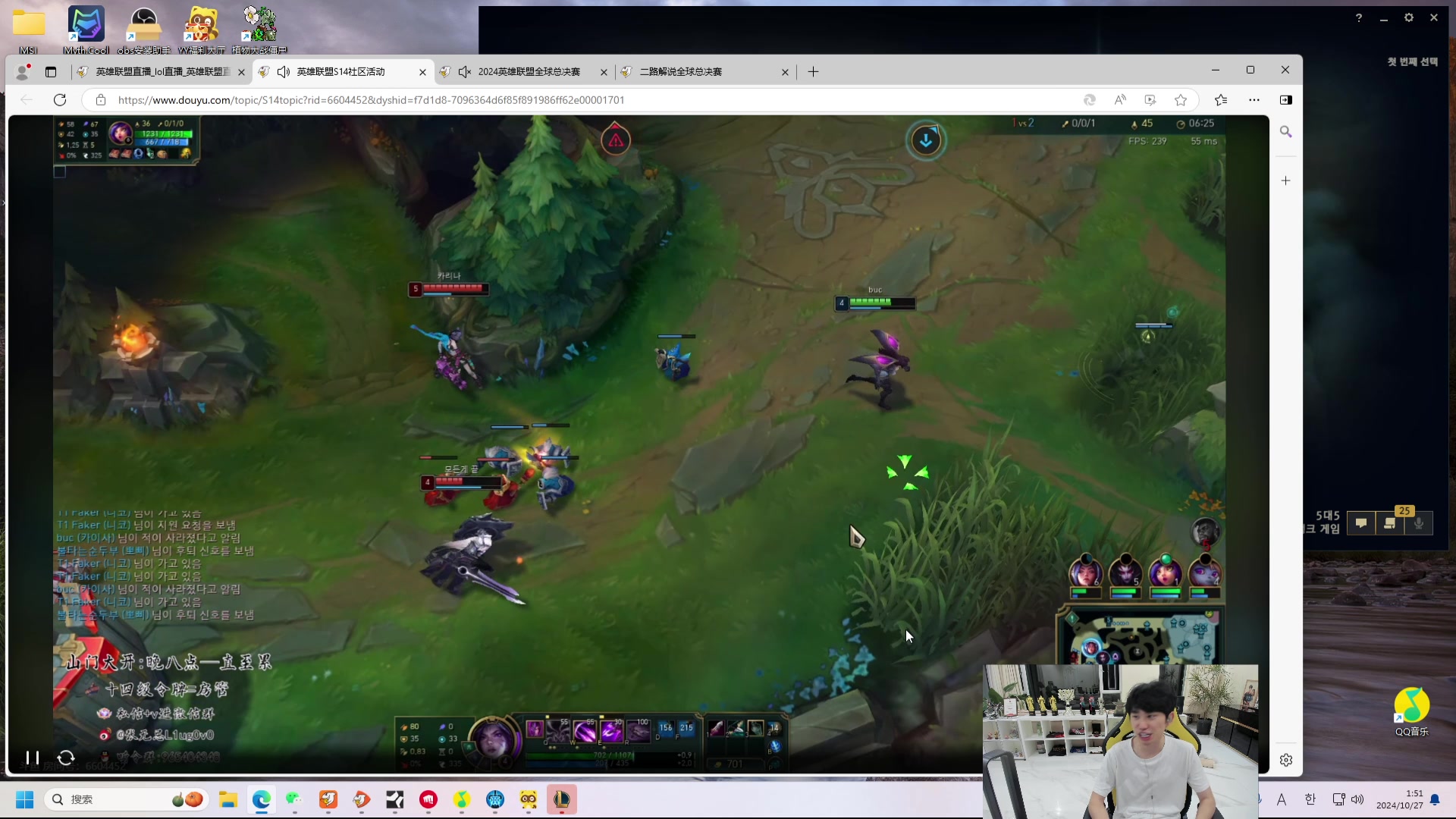Toggle the Edge sidebar panel button
1456x819 pixels.
click(1286, 100)
